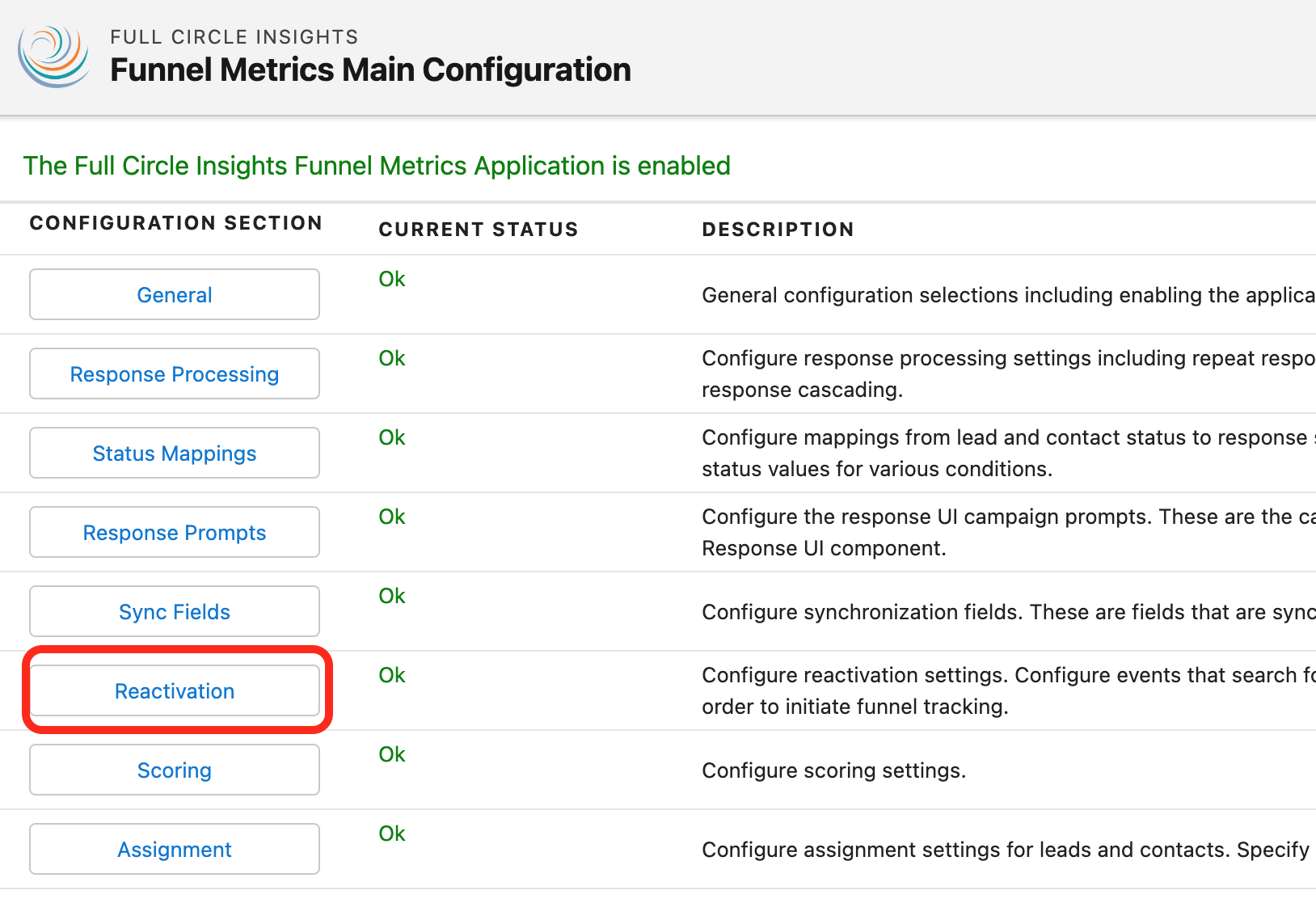Click the Reactivation description text

(x=1009, y=690)
